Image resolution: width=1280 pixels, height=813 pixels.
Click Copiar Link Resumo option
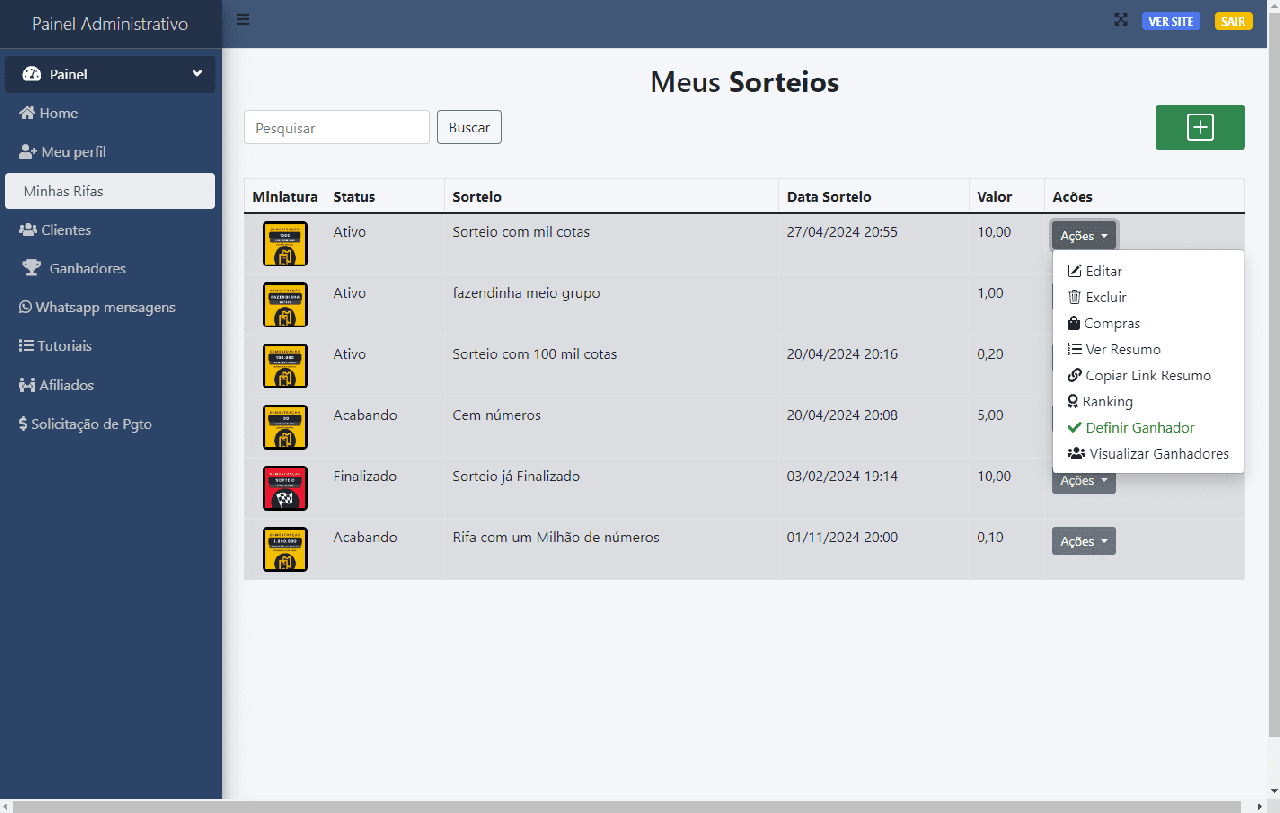[1147, 376]
